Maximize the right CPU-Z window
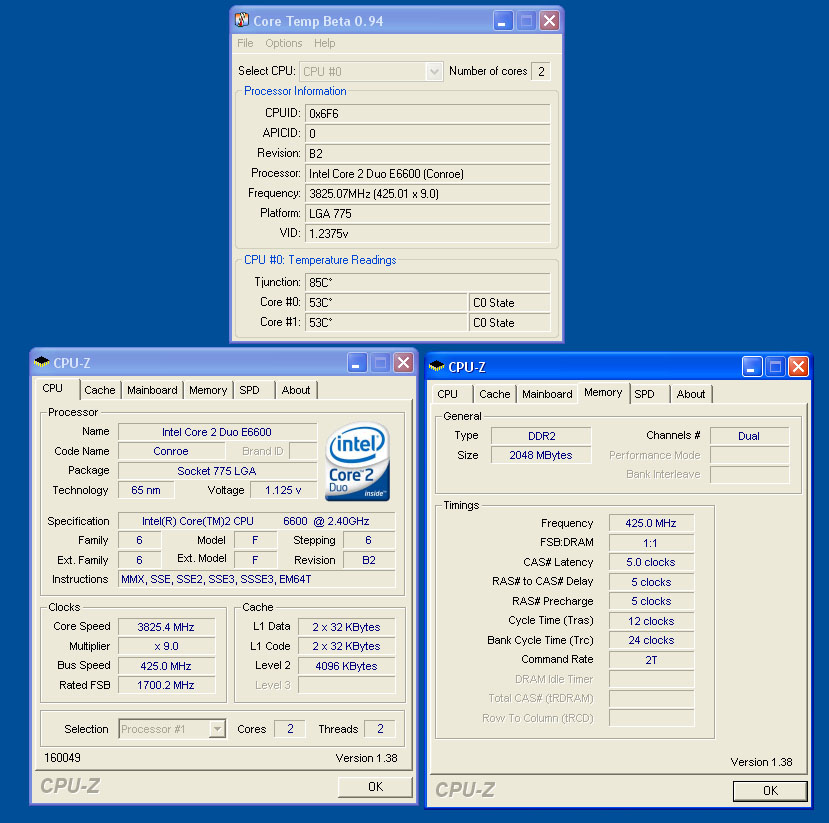Screen dimensions: 829x823 (775, 366)
